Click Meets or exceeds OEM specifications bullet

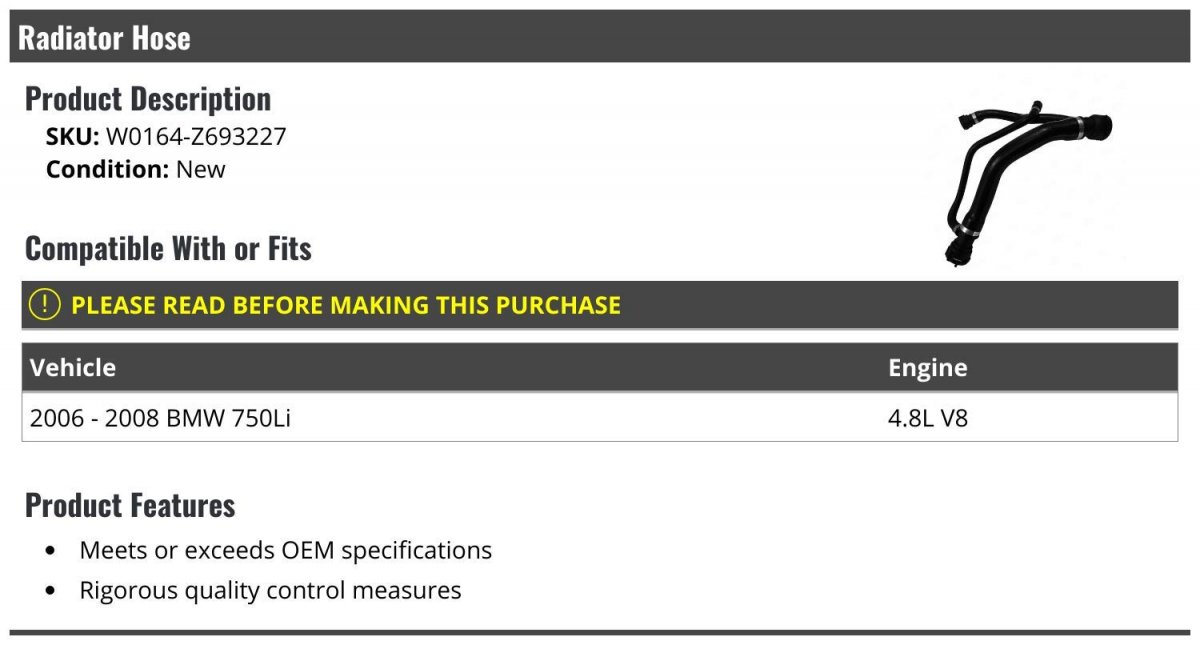[x=286, y=550]
